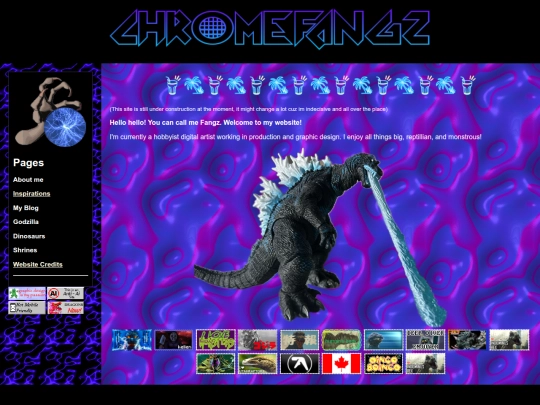Click the 'graphic design is my passion' badge
Screen dimensions: 540x405
27,293
